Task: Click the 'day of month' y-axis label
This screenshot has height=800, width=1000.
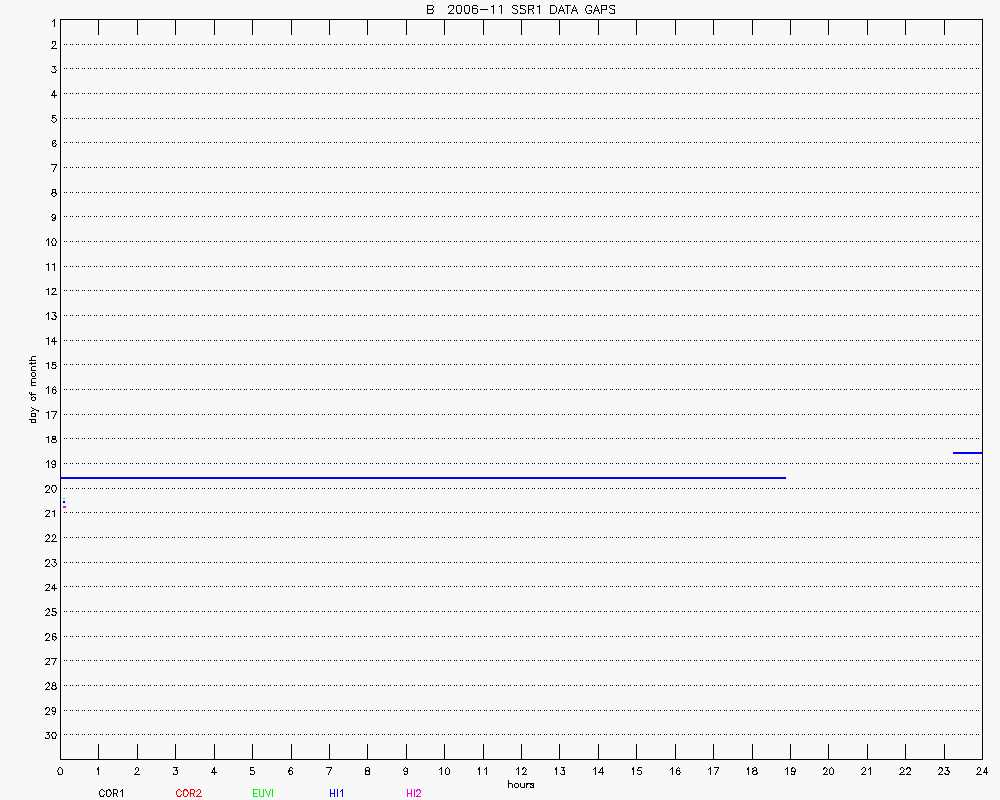Action: (32, 389)
